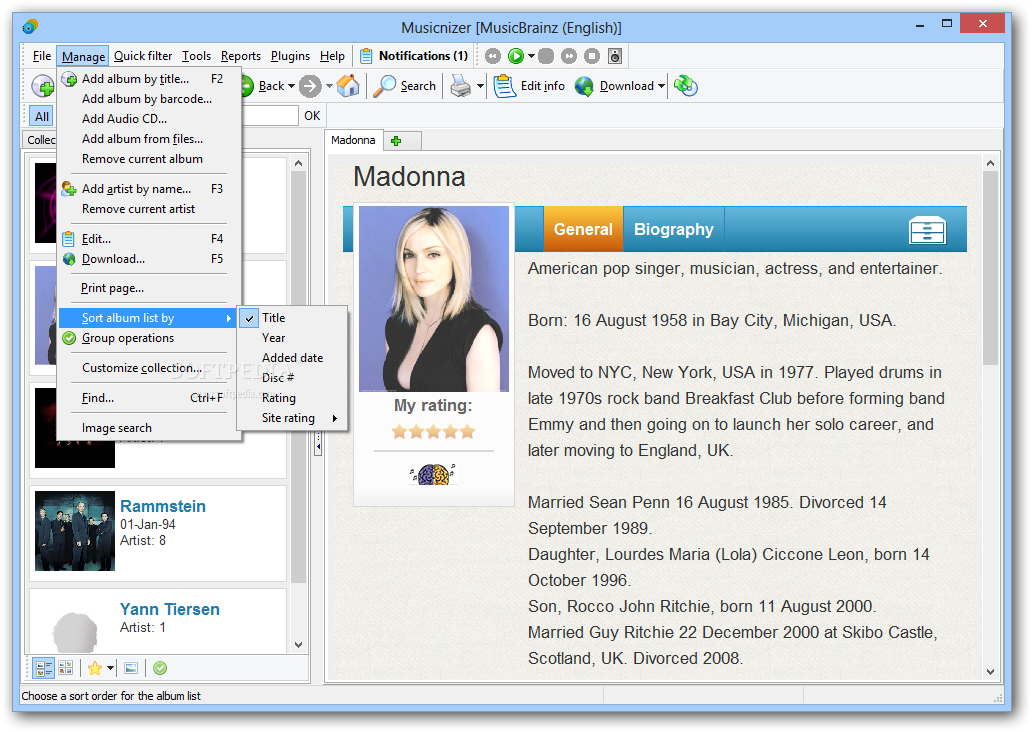Click the Forward arrow icon
The image size is (1032, 732).
coord(310,86)
